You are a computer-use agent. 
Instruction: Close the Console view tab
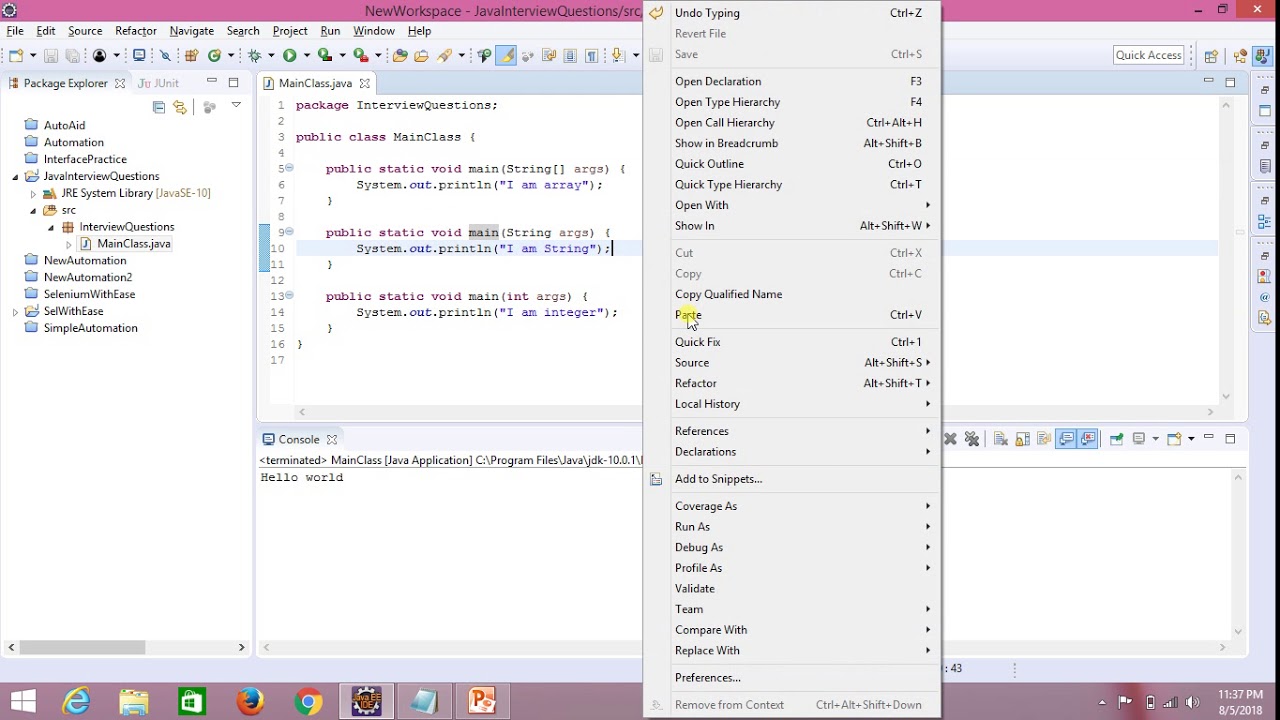coord(332,439)
